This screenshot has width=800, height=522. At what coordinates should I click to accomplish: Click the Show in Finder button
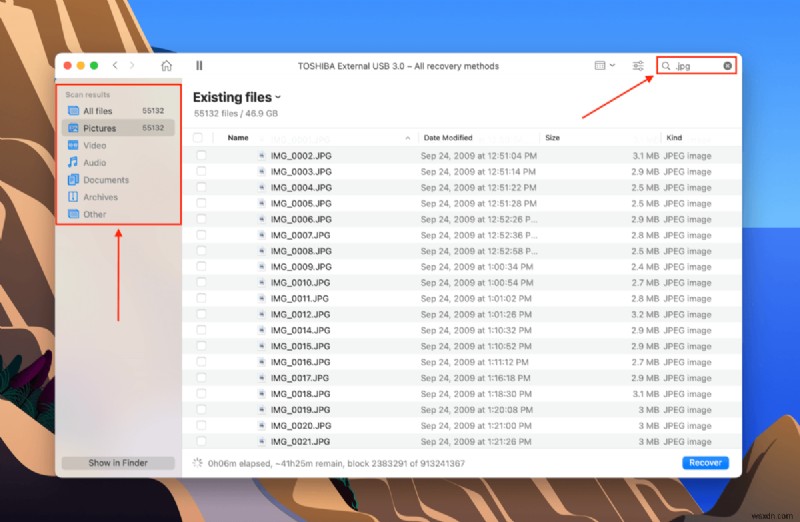118,463
